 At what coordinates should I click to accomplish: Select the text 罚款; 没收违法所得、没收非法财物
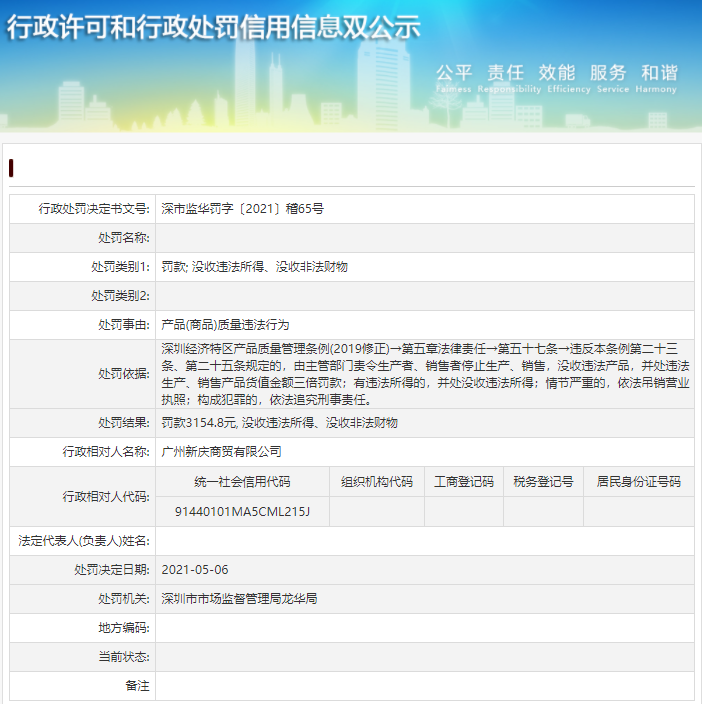tap(254, 267)
